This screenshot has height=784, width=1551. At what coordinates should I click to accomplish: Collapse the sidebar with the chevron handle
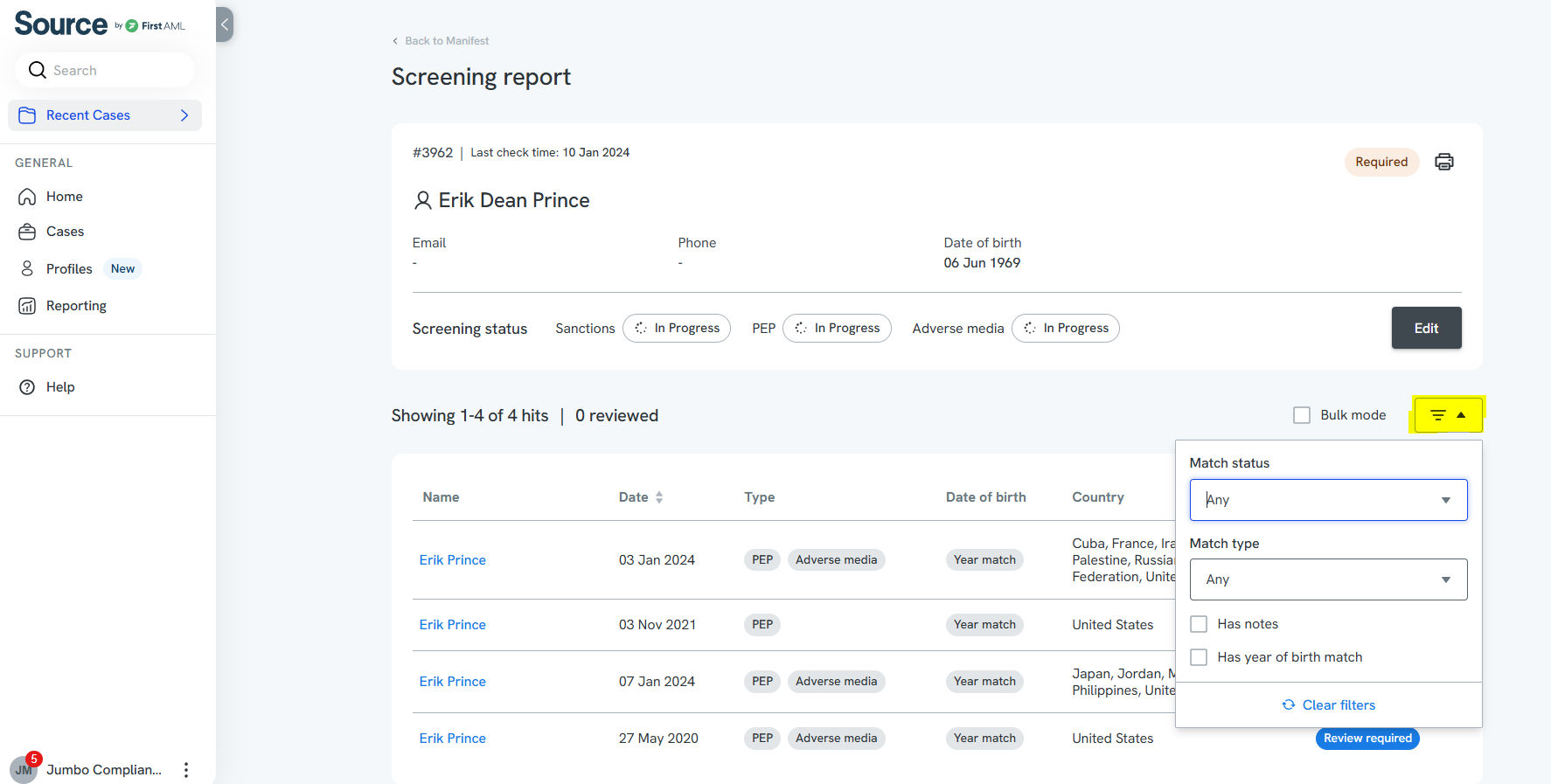click(x=225, y=24)
